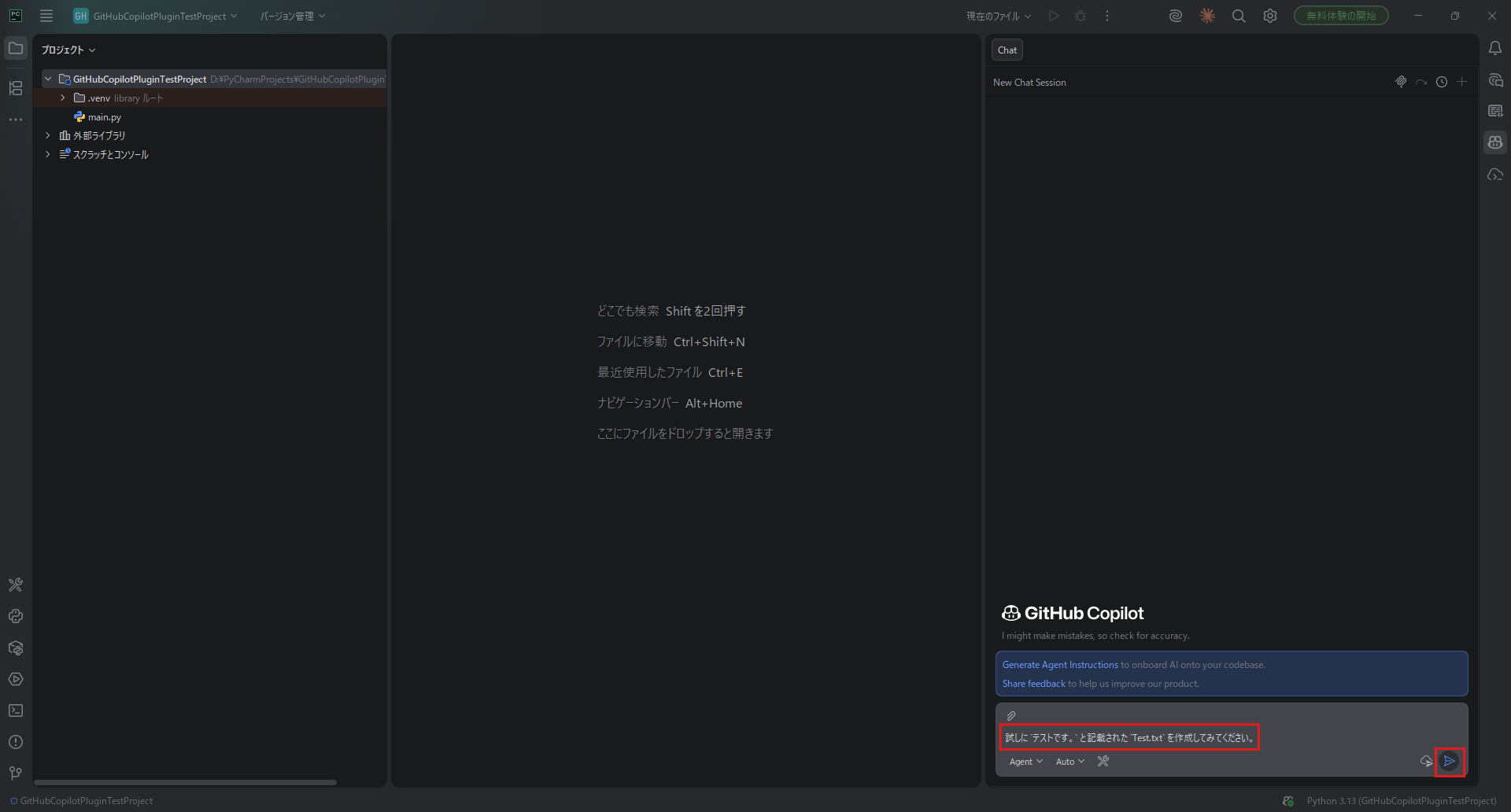The height and width of the screenshot is (812, 1511).
Task: Click the send message arrow in Copilot chat
Action: 1449,761
